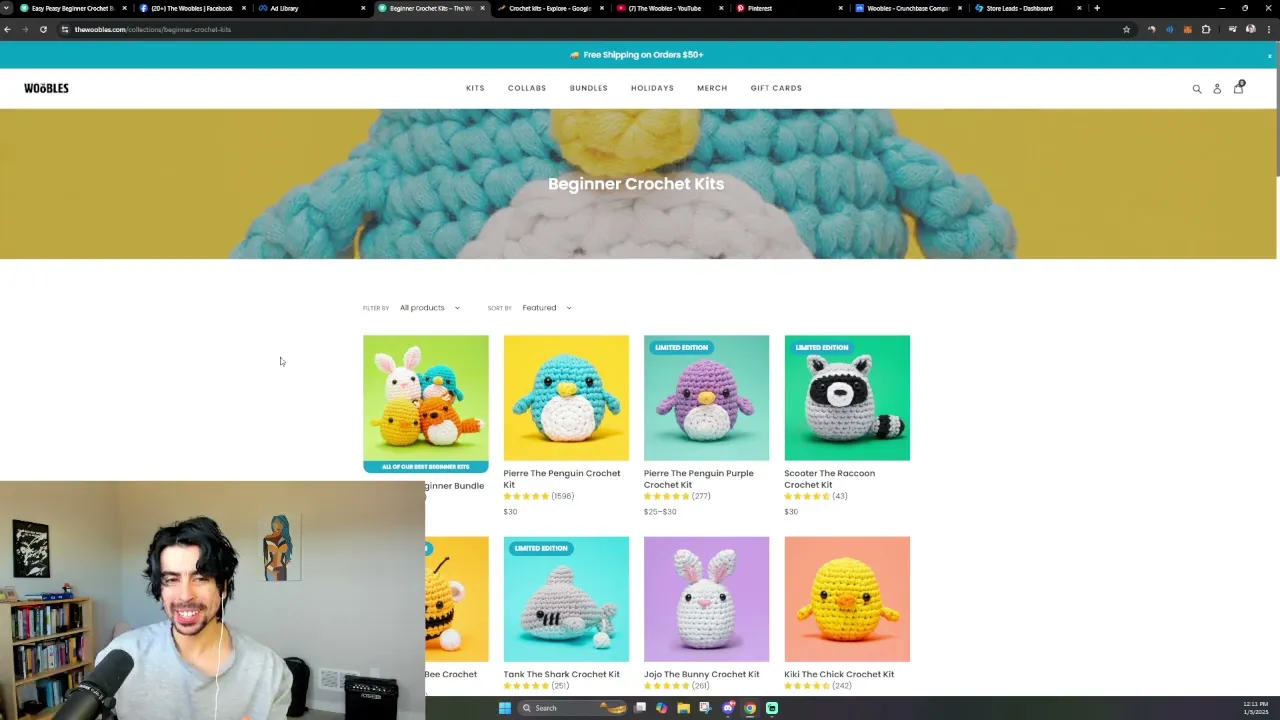
Task: Click the address bar URL
Action: pyautogui.click(x=152, y=30)
